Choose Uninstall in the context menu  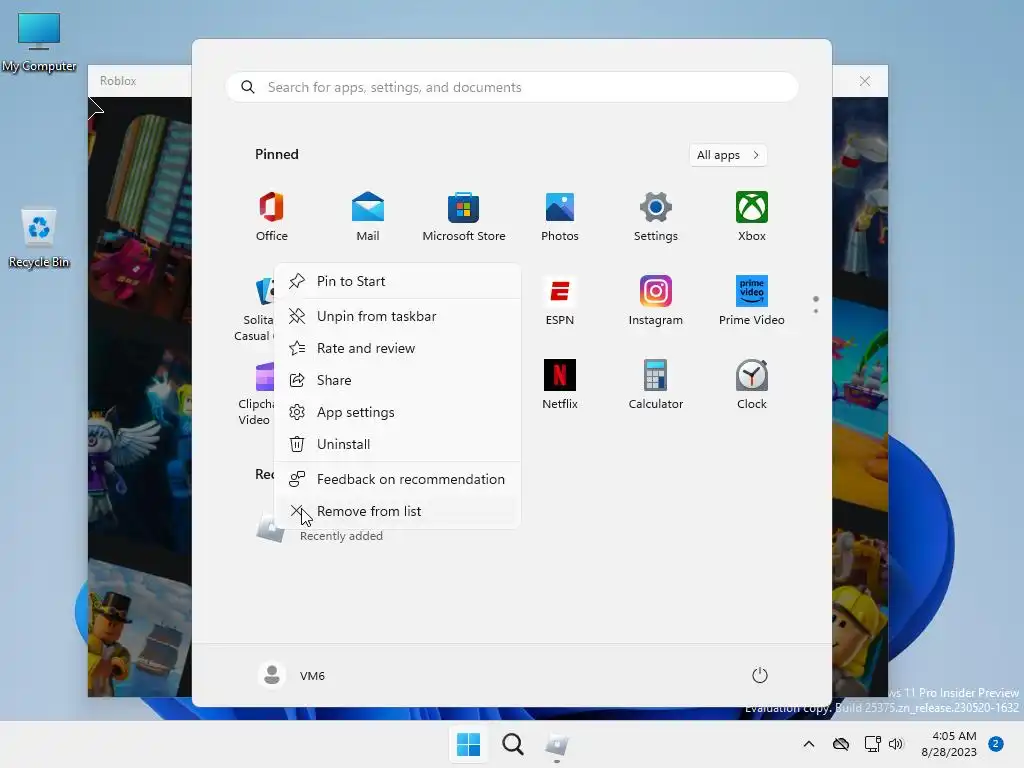tap(398, 444)
